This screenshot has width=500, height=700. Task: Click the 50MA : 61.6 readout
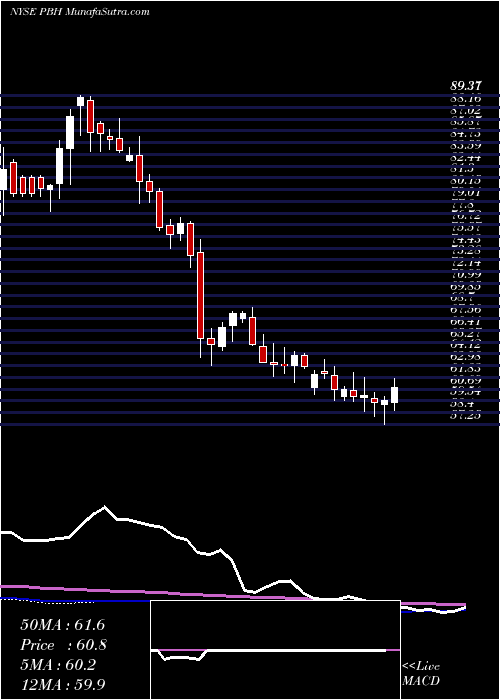(62, 625)
